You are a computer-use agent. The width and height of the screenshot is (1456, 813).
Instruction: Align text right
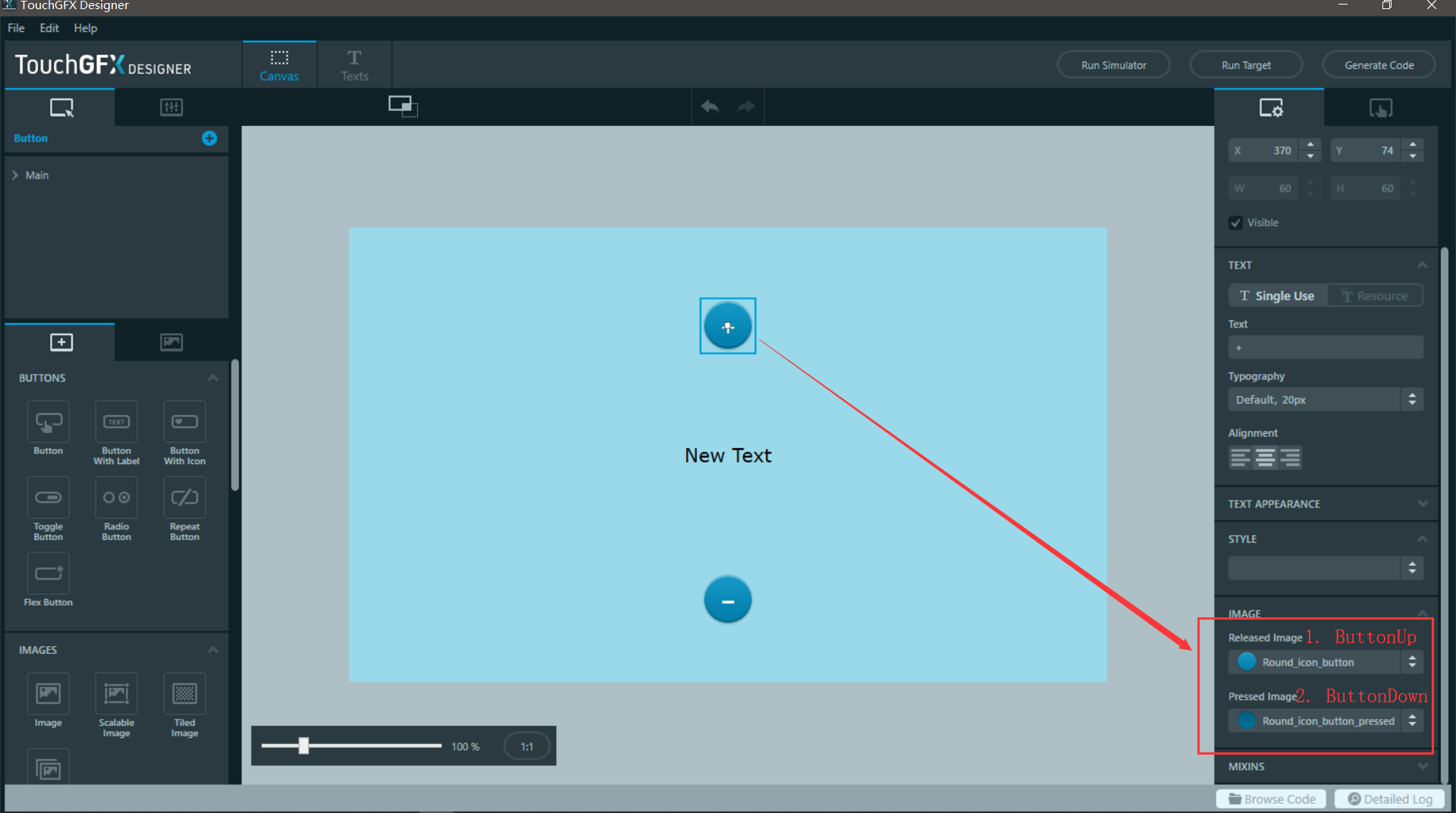1290,457
